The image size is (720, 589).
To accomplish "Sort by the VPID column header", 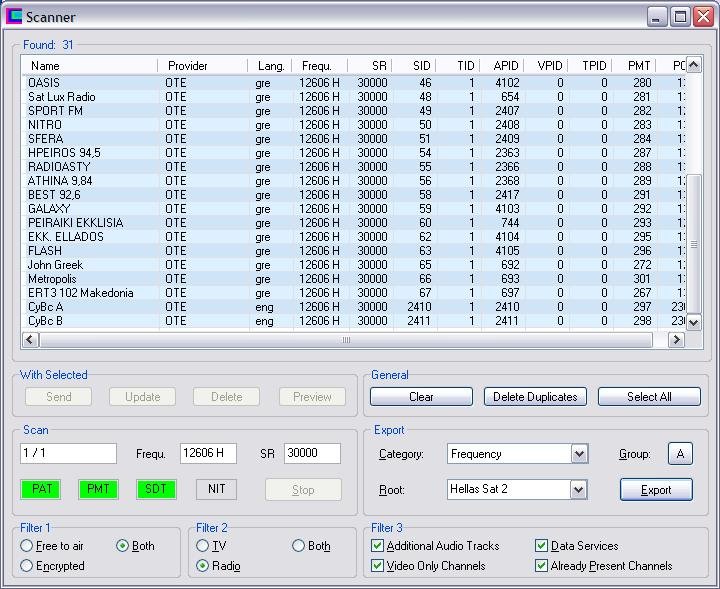I will pos(546,66).
